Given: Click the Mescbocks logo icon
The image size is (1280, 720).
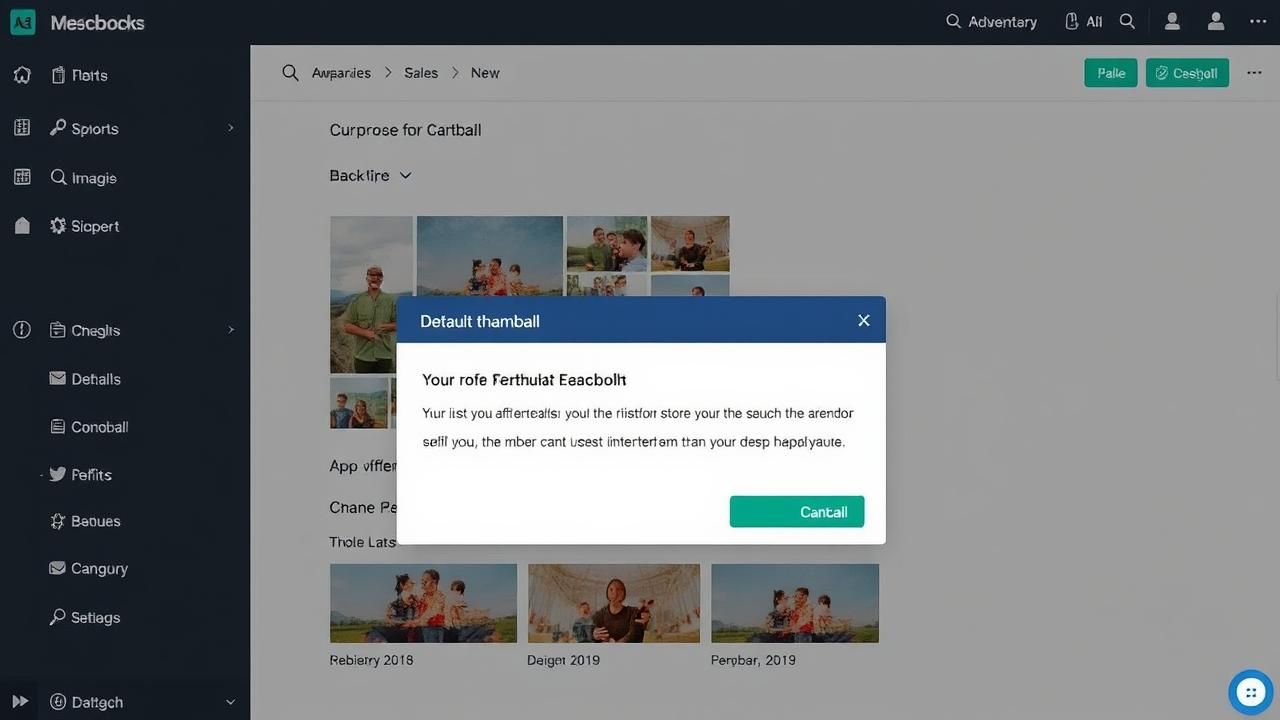Looking at the screenshot, I should tap(22, 22).
